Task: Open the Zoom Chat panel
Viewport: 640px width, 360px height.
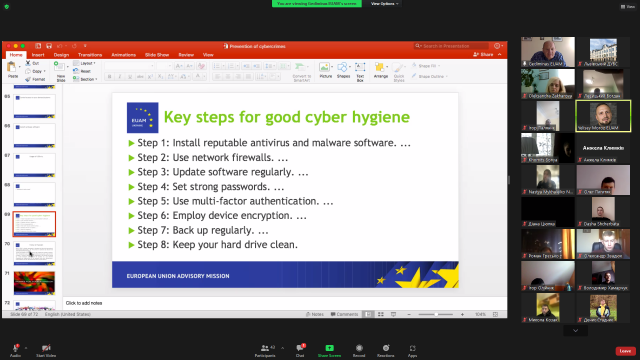Action: [x=300, y=350]
